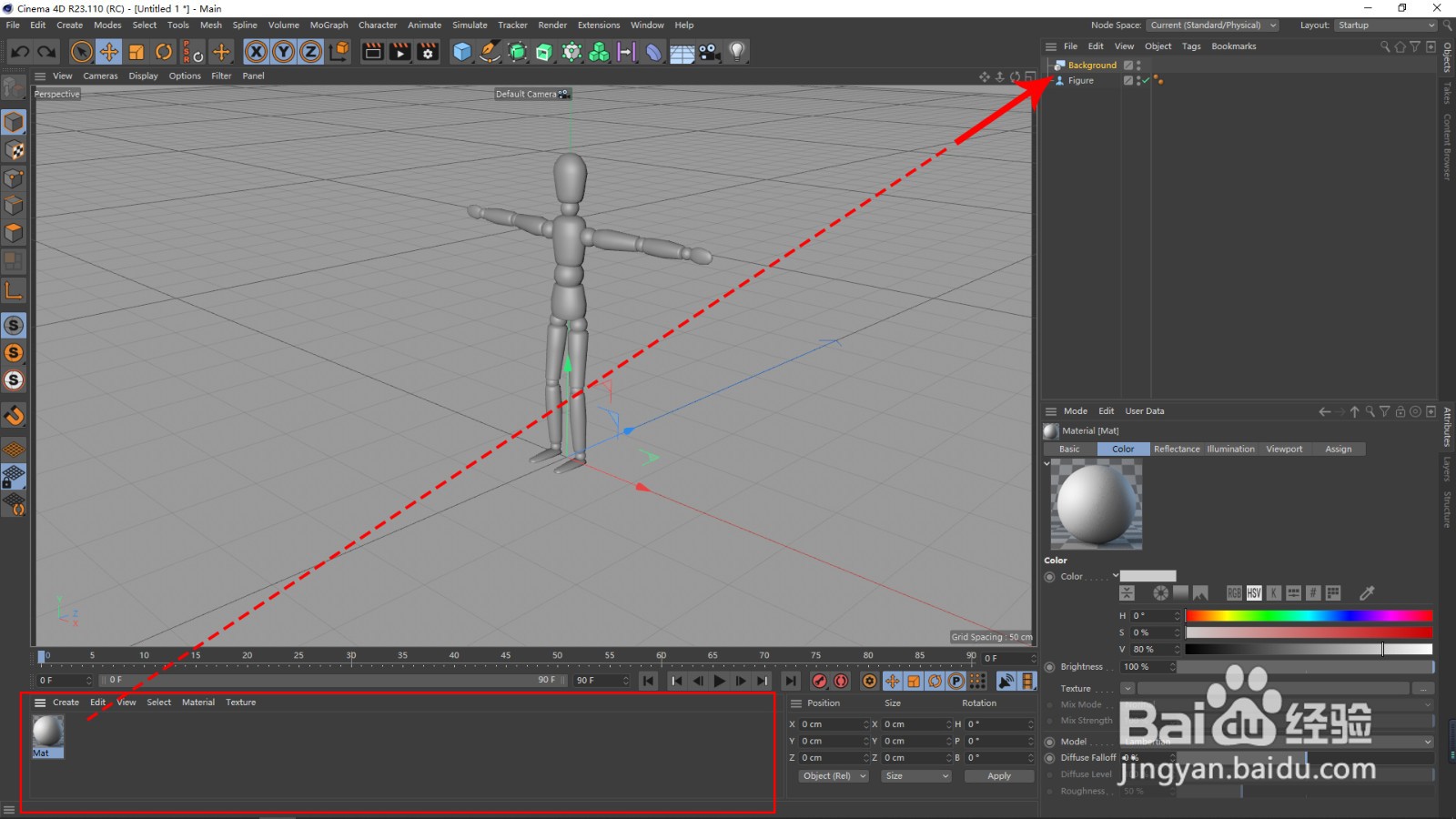The image size is (1456, 819).
Task: Pick a color with the eyedropper
Action: [x=1366, y=593]
